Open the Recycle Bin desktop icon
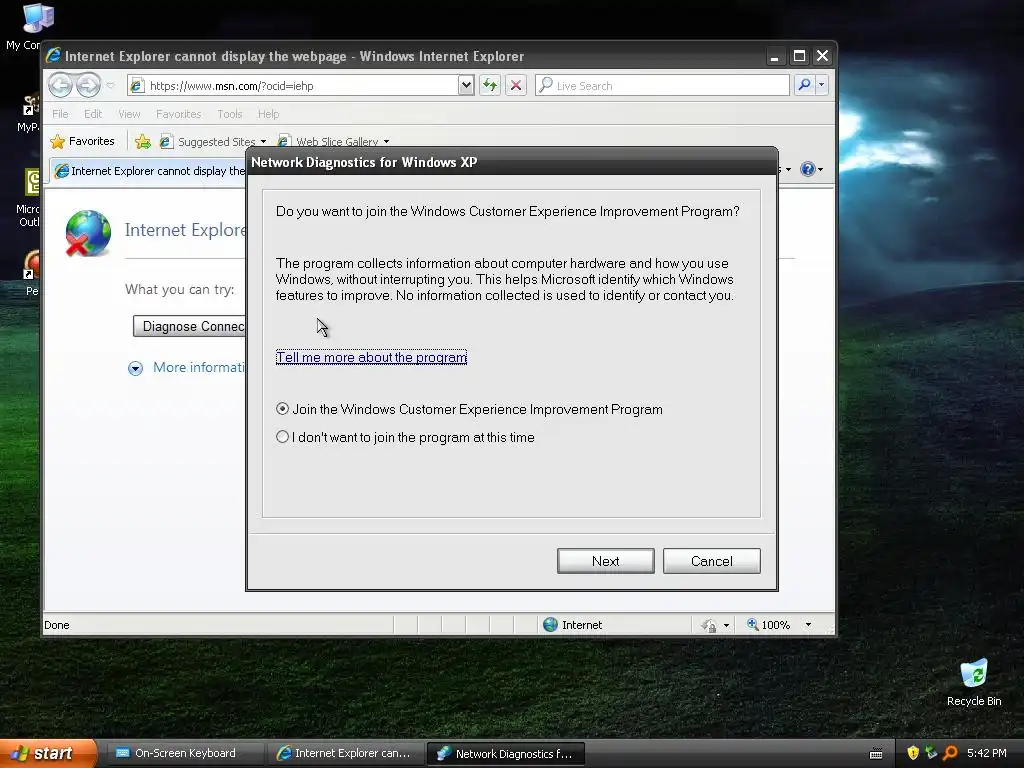 974,683
